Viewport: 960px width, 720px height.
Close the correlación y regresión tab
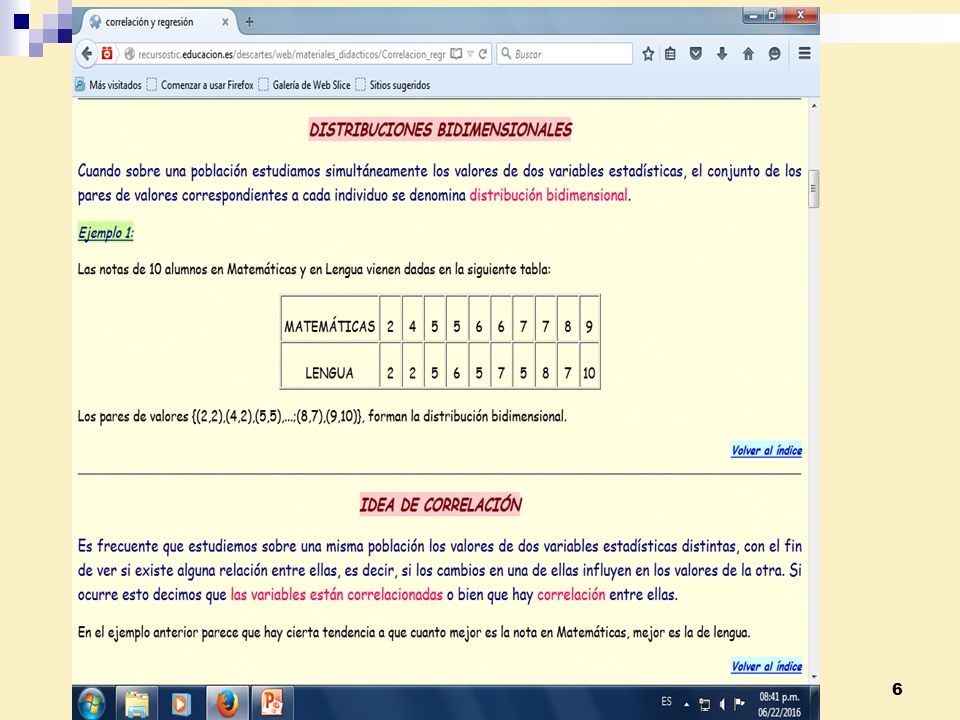click(225, 22)
